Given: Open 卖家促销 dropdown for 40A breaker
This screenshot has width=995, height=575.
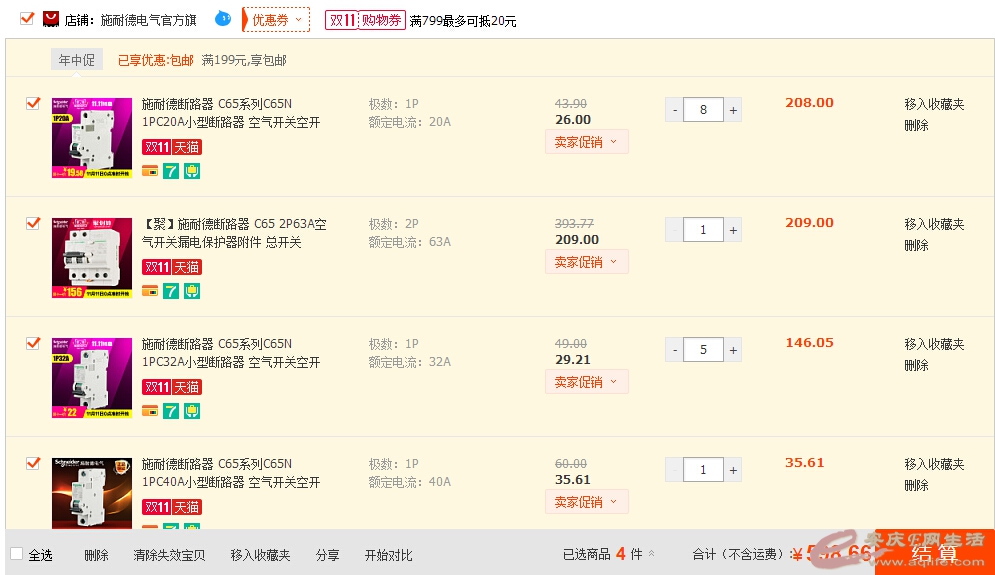Looking at the screenshot, I should coord(587,502).
